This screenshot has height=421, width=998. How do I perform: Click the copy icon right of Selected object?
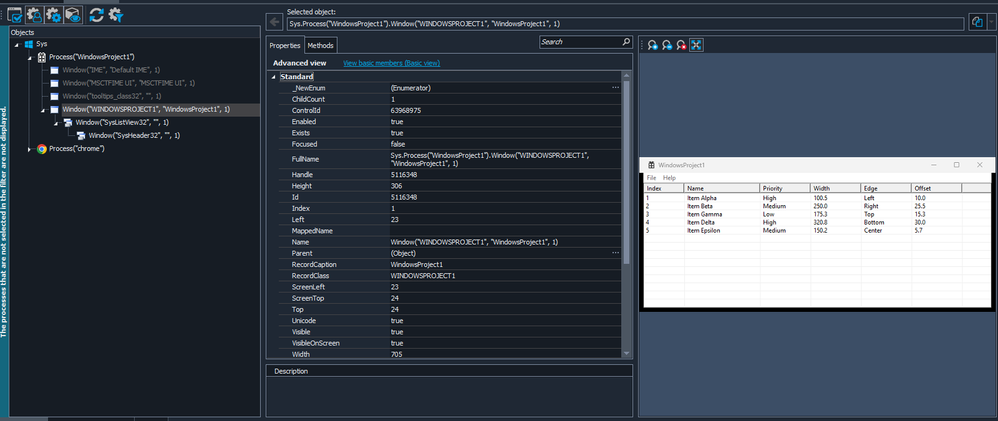[976, 22]
